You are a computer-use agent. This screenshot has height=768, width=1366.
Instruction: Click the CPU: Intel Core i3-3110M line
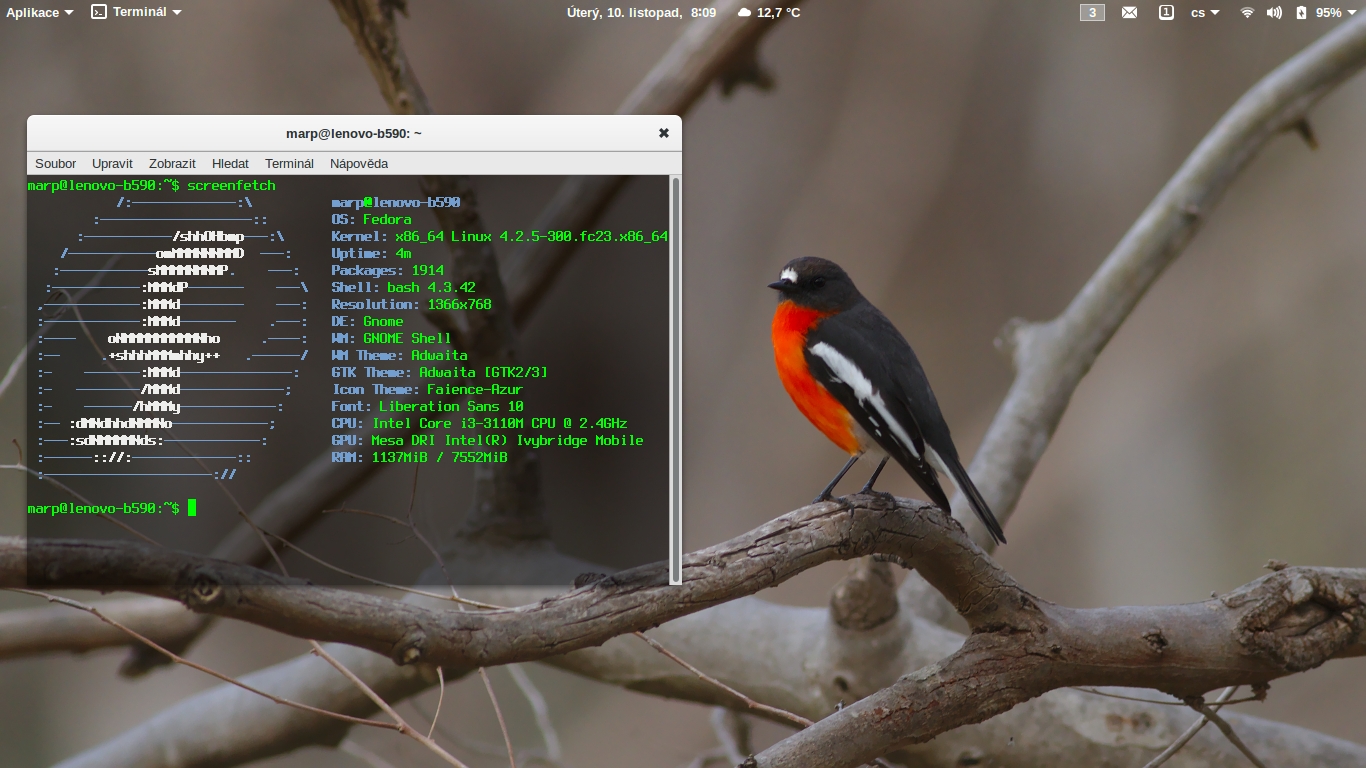[x=479, y=423]
